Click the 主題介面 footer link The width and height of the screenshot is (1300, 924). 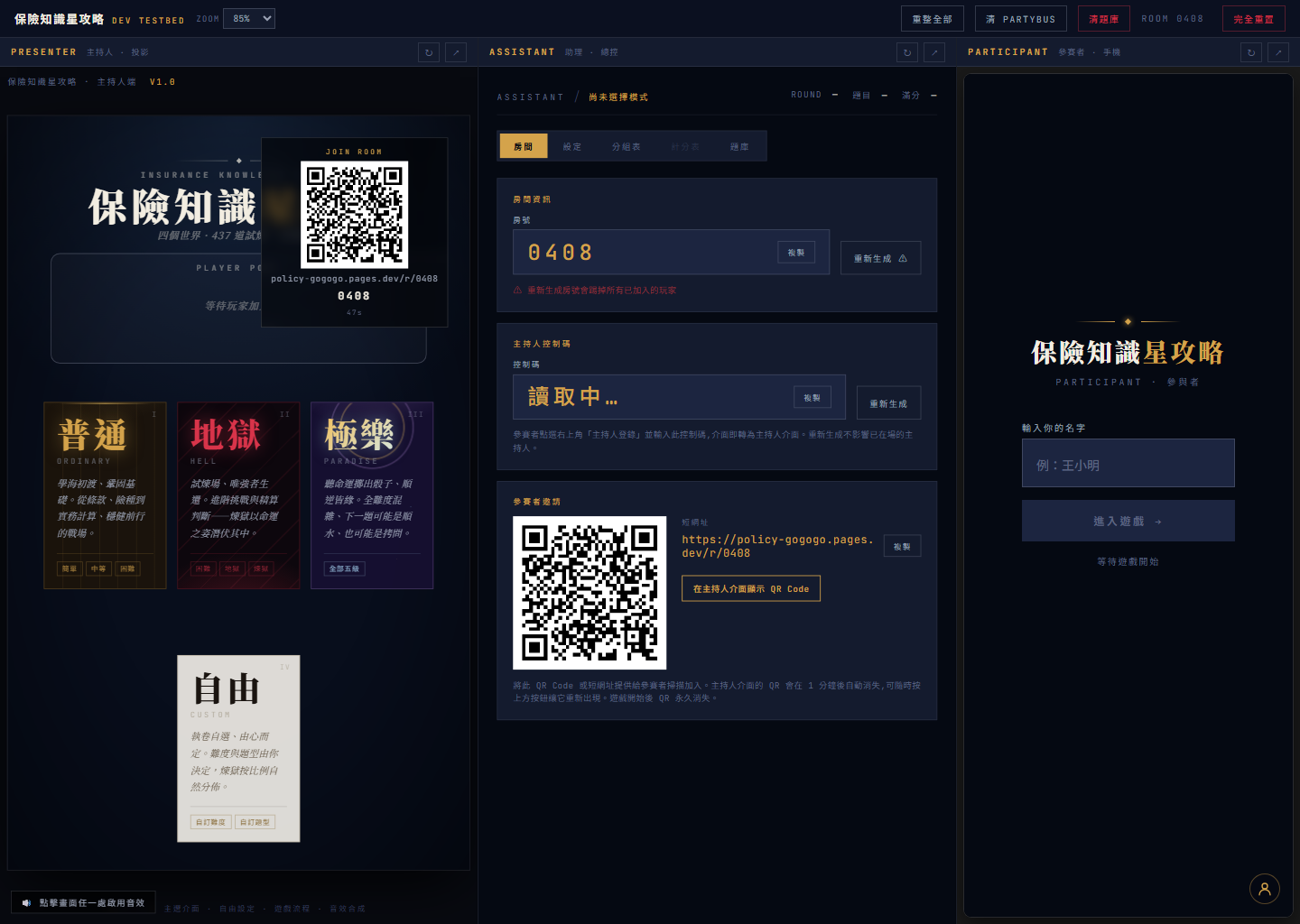click(x=181, y=909)
